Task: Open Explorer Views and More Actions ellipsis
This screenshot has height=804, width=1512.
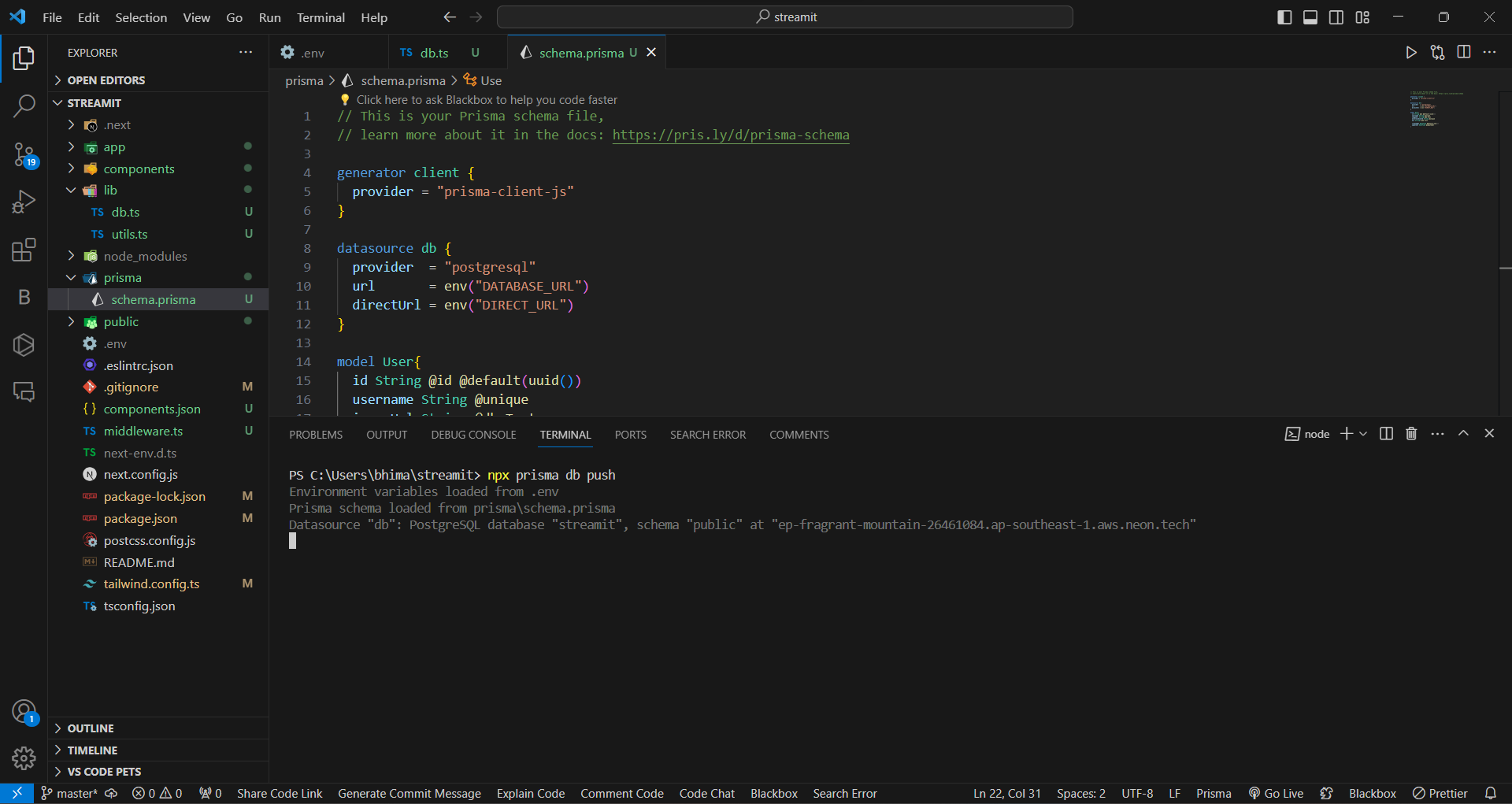Action: [x=246, y=52]
